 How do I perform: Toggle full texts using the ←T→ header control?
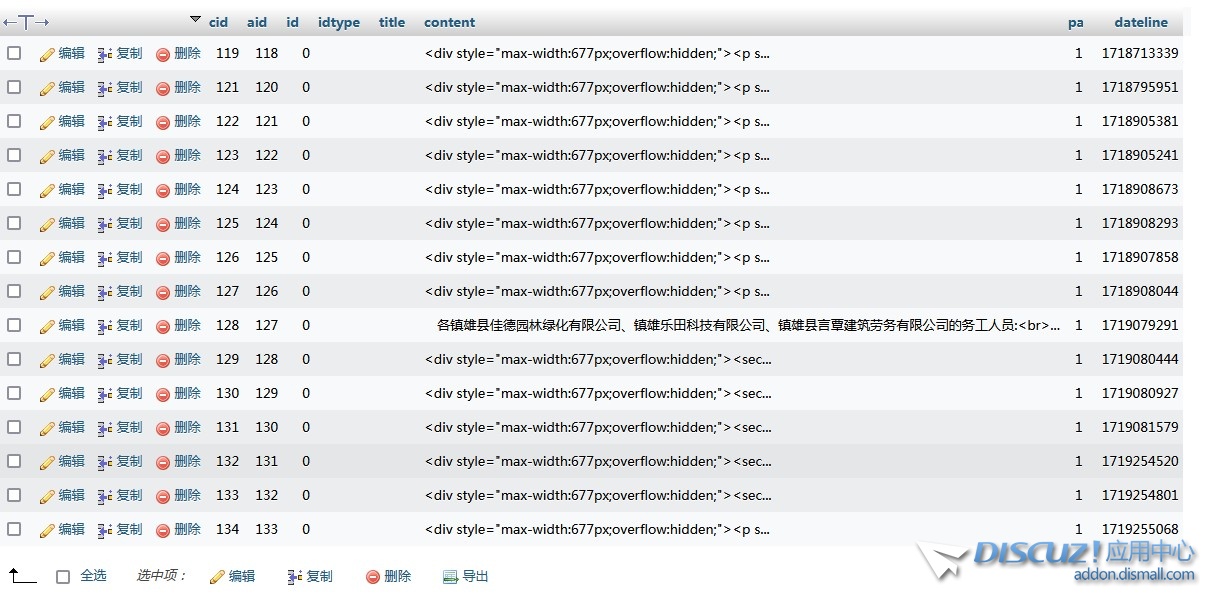pos(26,22)
